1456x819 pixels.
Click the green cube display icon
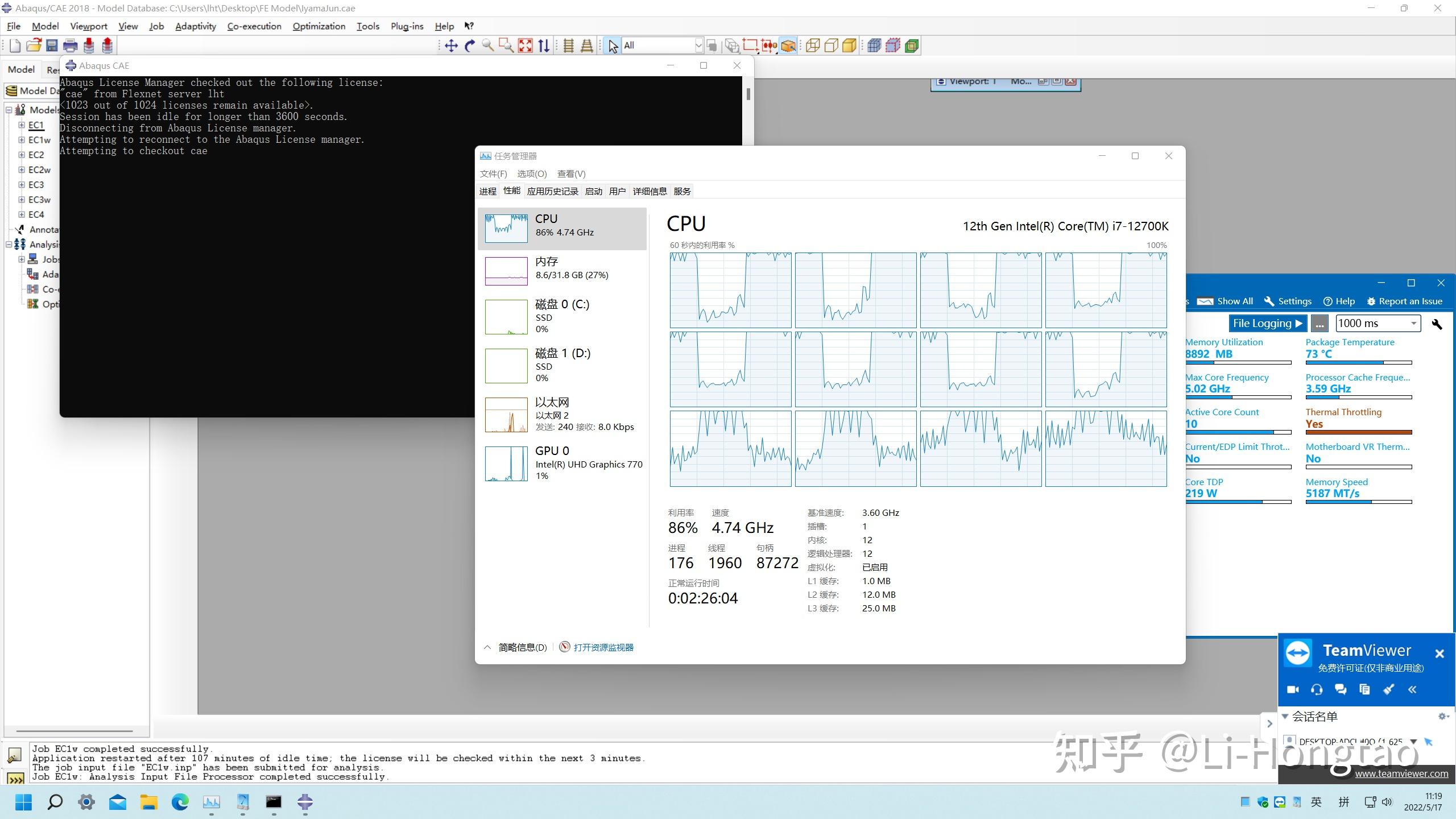tap(912, 45)
